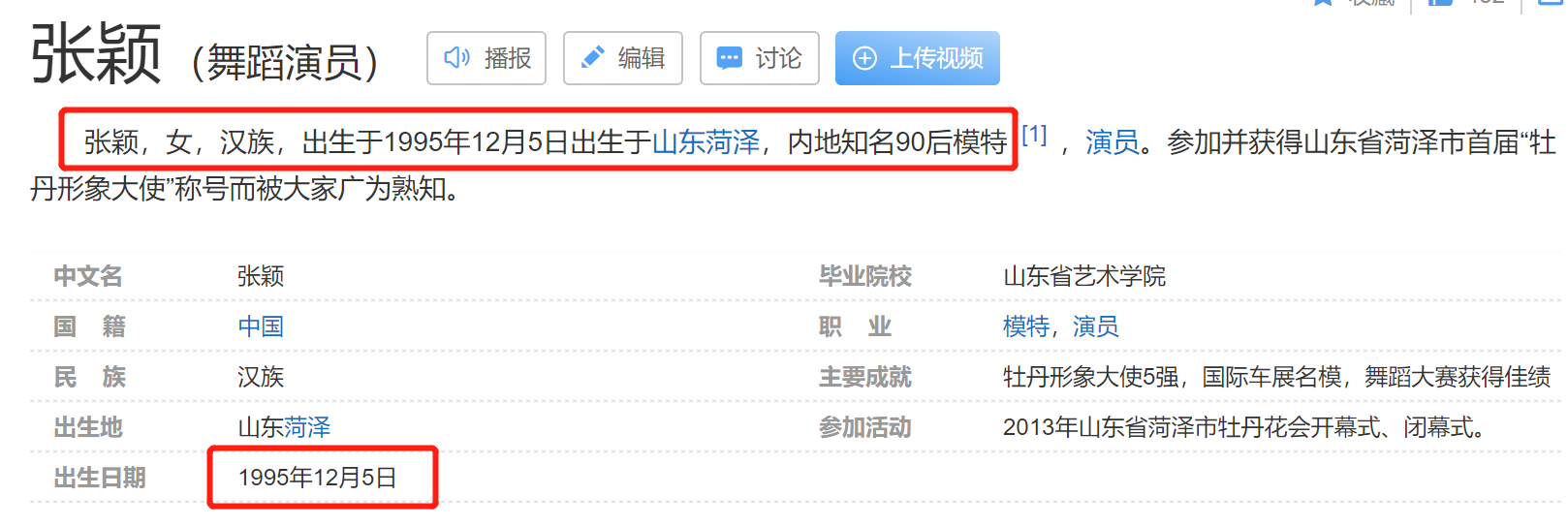Click the star 收藏 icon at top
1568x527 pixels.
[1322, 3]
